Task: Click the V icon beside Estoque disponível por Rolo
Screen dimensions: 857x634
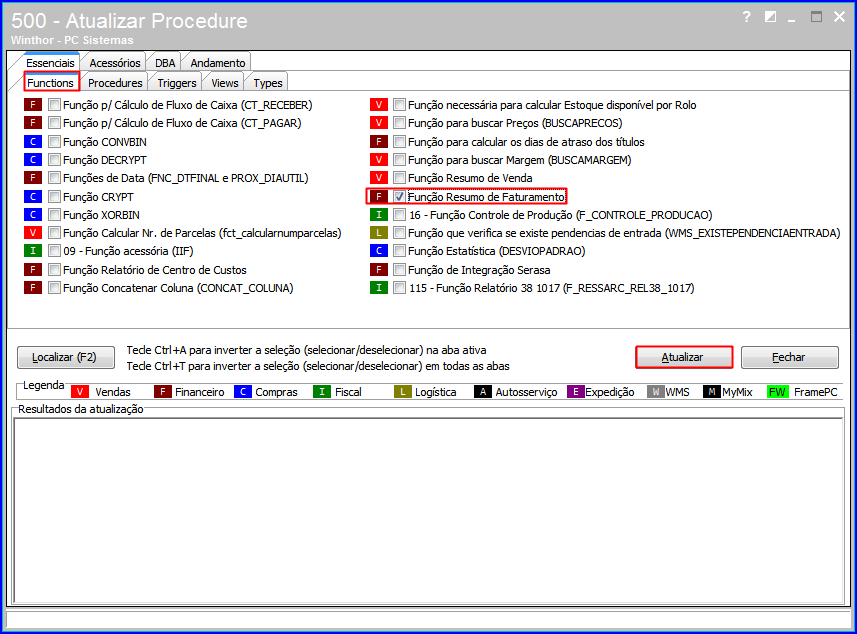Action: (379, 104)
